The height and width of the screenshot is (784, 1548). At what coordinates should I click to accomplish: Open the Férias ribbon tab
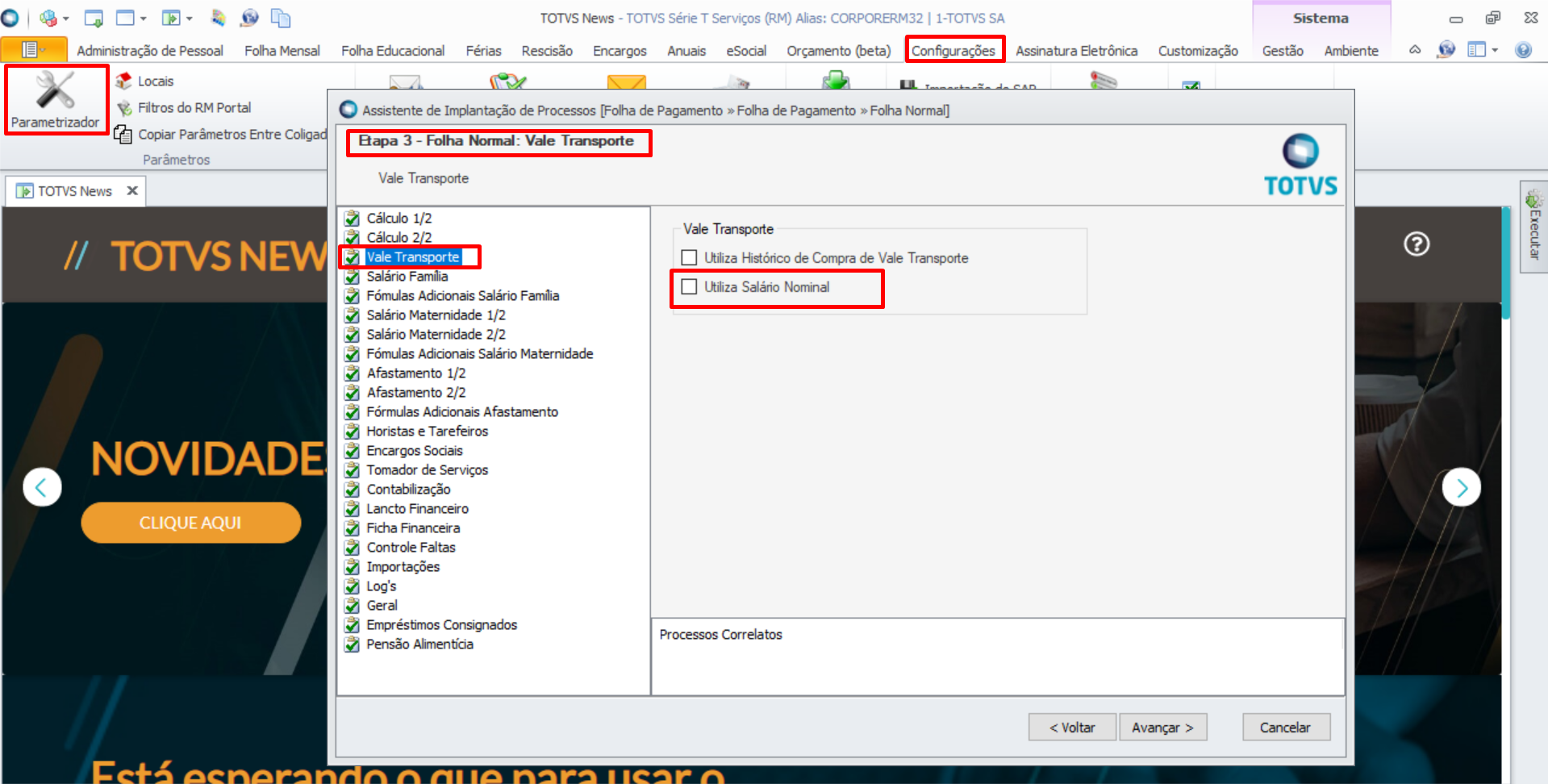(x=483, y=51)
